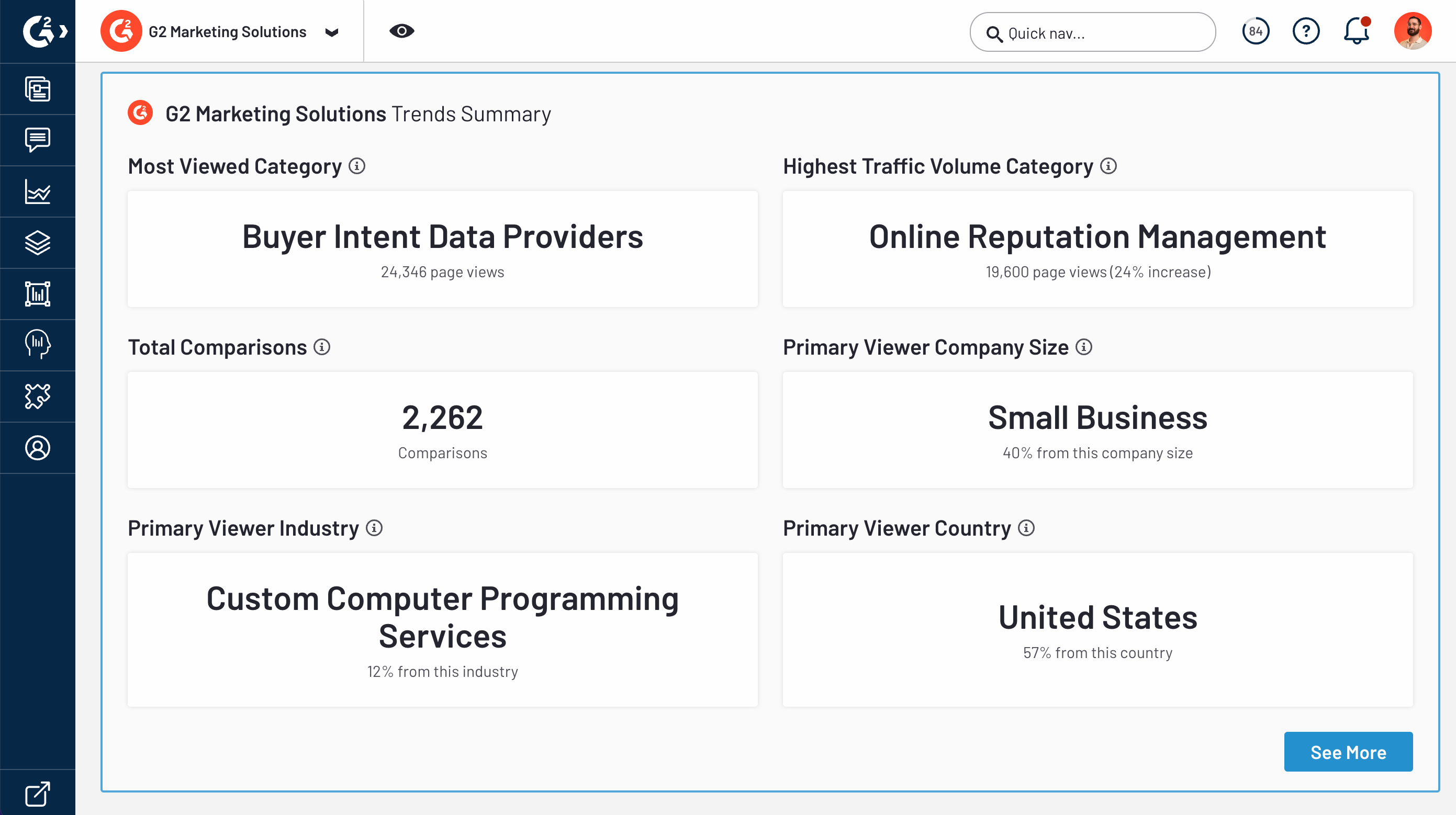Open the notifications bell
The width and height of the screenshot is (1456, 815).
coord(1357,30)
